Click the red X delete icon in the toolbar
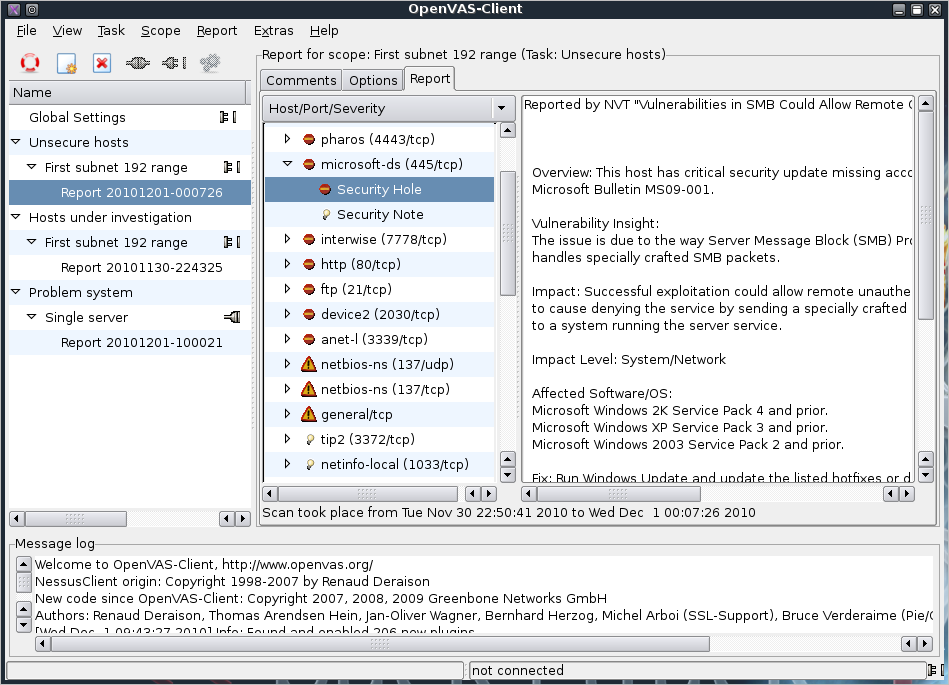Image resolution: width=949 pixels, height=685 pixels. click(x=100, y=62)
